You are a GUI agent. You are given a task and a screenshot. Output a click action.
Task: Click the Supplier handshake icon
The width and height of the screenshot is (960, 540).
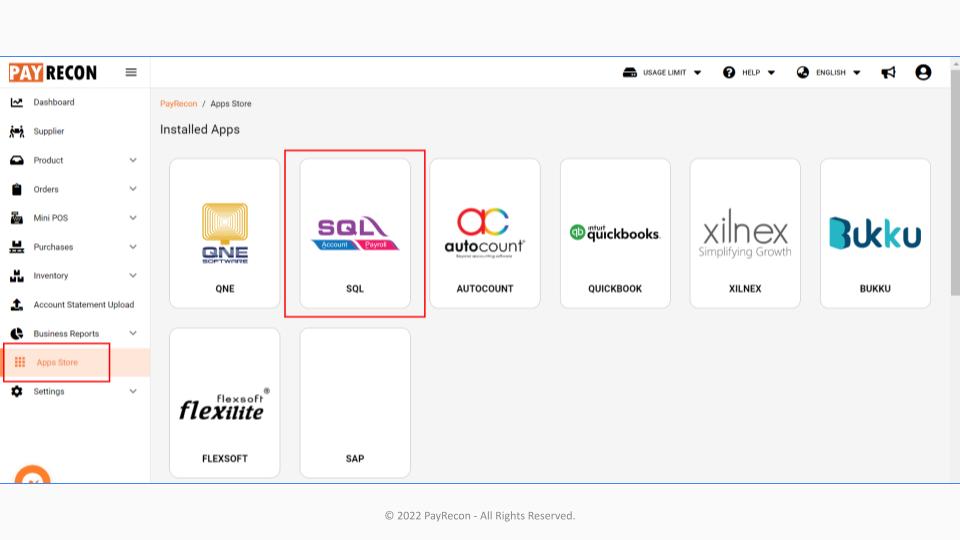pos(17,131)
